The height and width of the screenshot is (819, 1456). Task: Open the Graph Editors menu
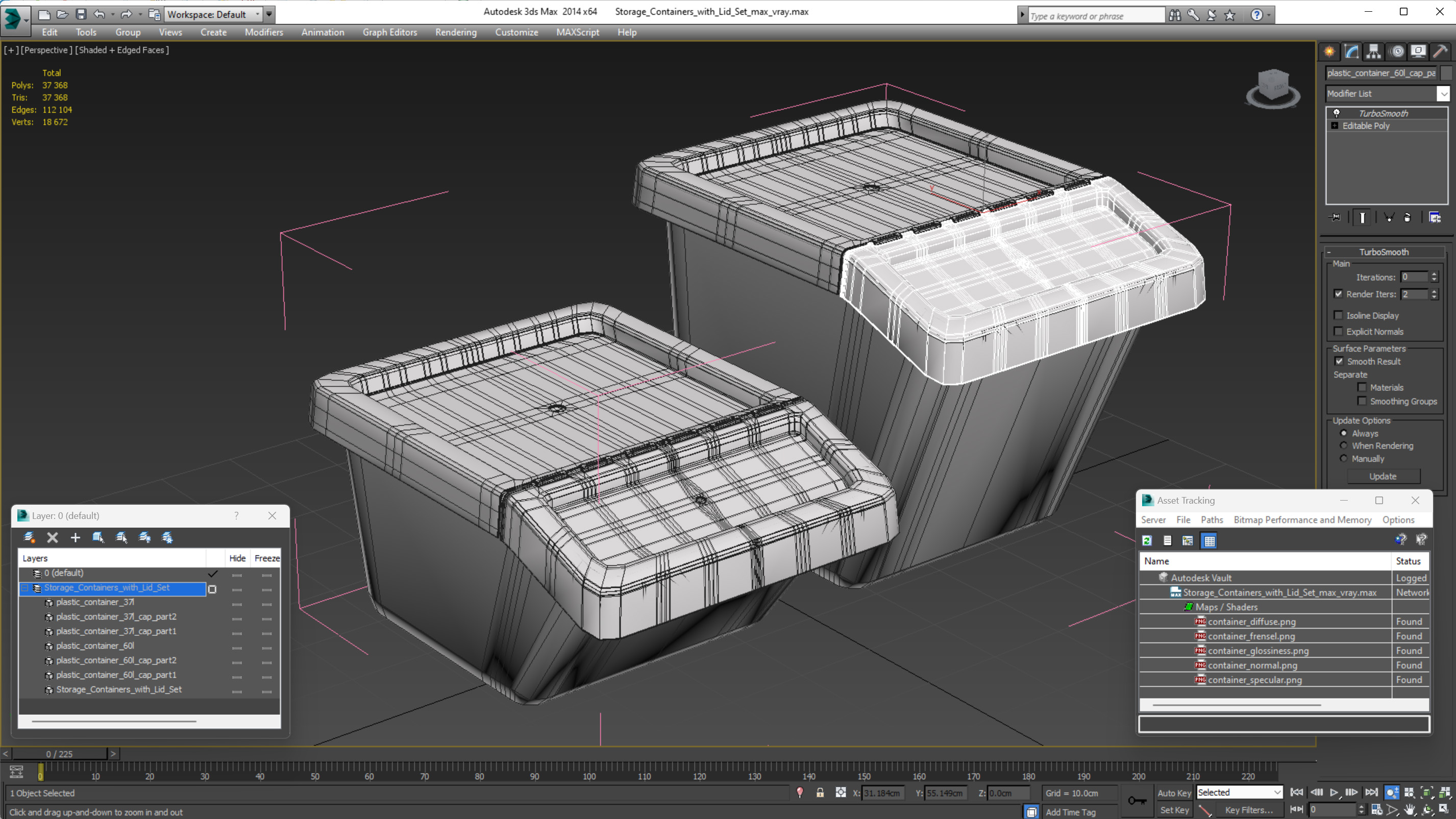389,32
